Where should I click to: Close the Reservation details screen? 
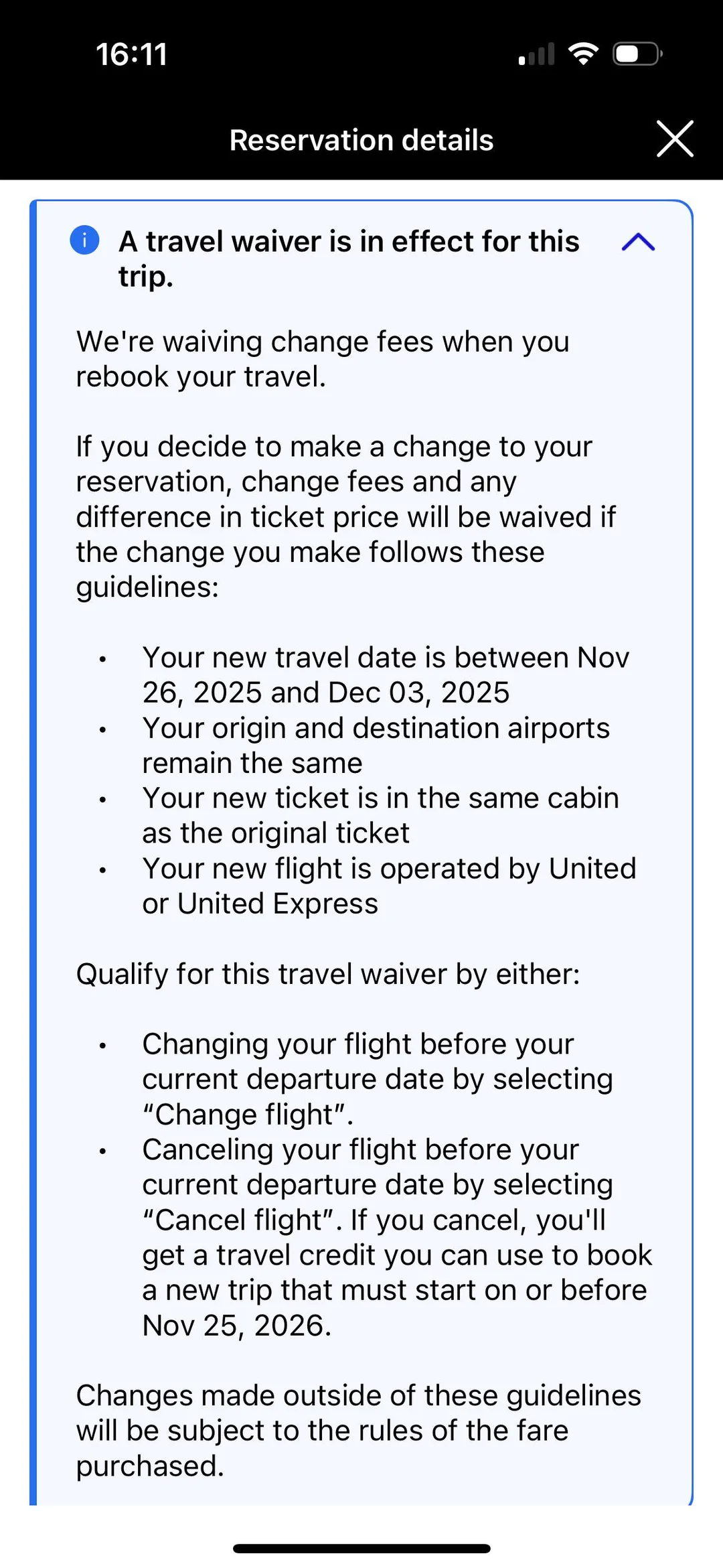coord(674,139)
